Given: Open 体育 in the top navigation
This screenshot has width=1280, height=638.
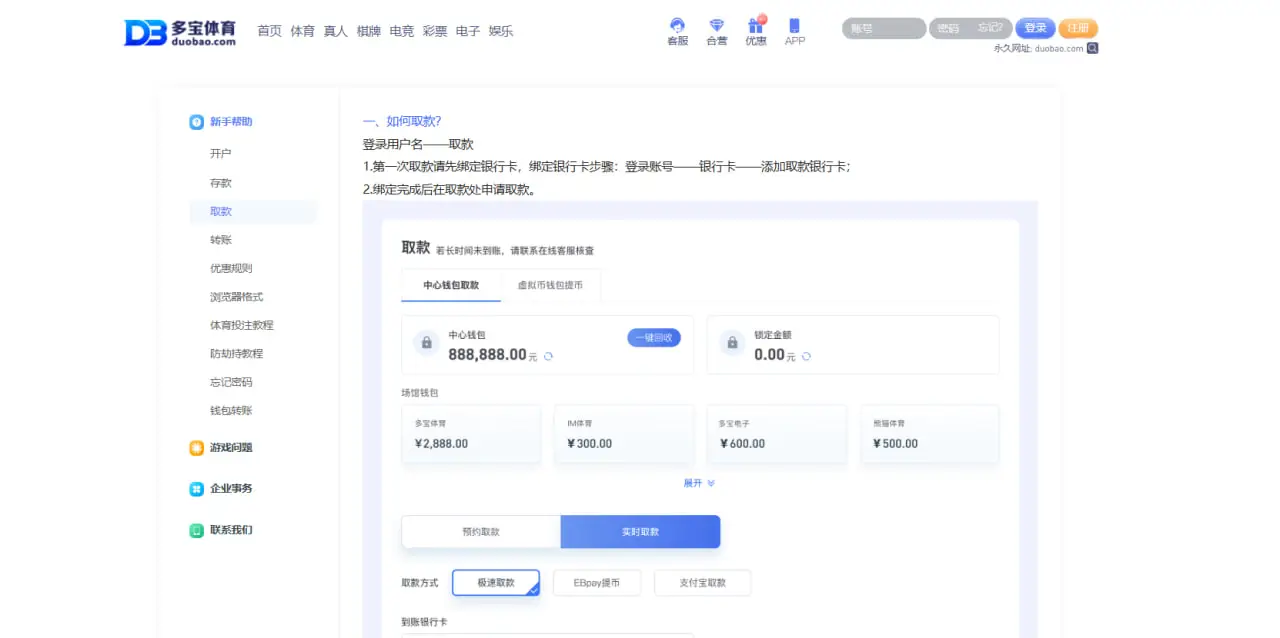Looking at the screenshot, I should coord(302,31).
